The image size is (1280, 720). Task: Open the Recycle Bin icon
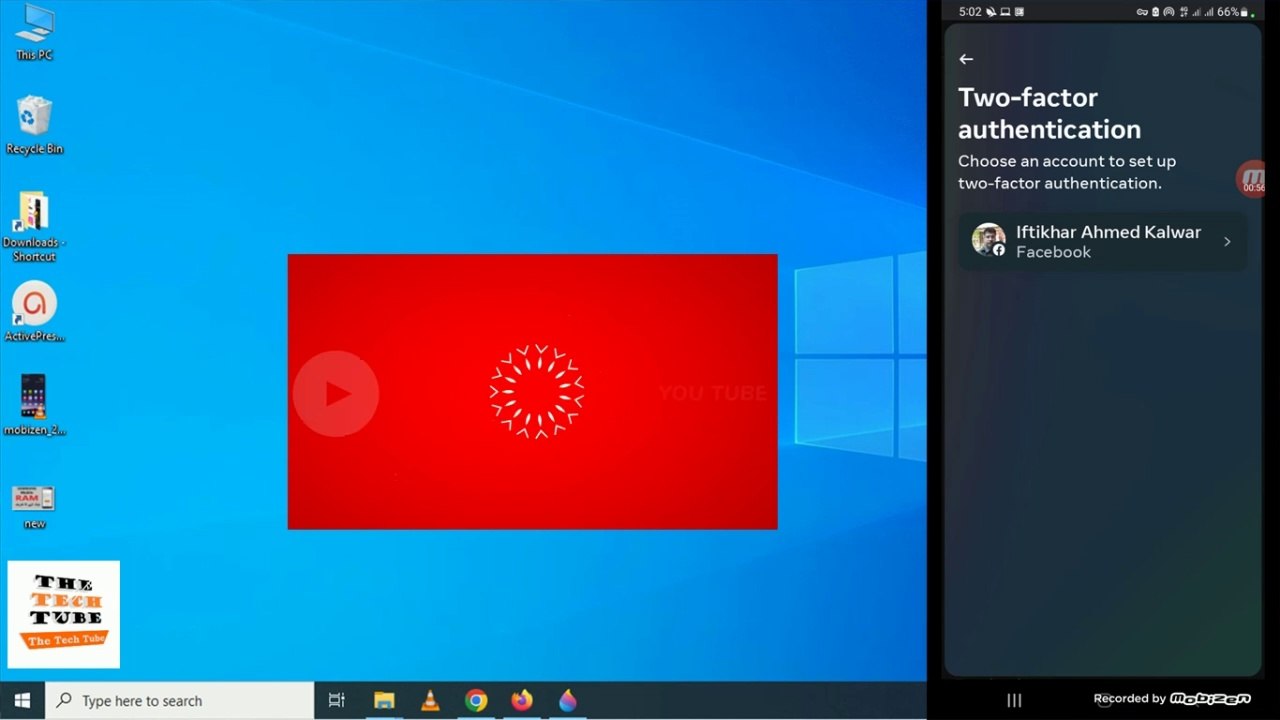[x=34, y=125]
